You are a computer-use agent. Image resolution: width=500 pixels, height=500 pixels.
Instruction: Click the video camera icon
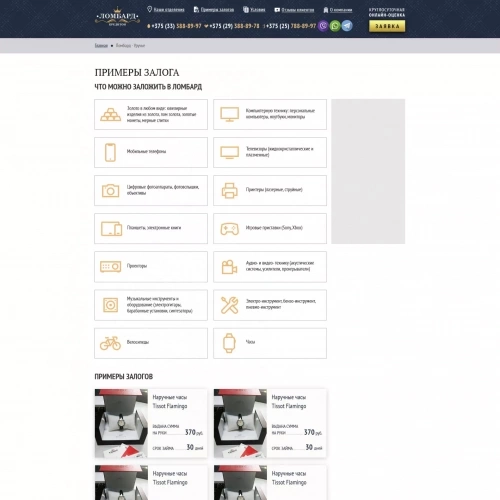[x=229, y=267]
